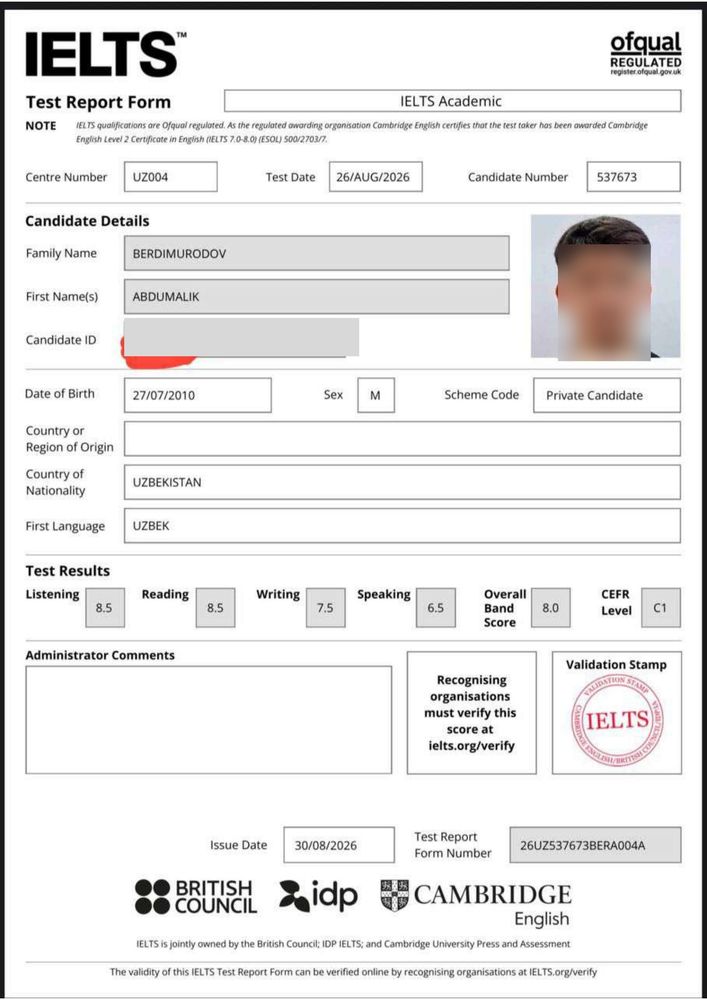
Task: Click the 'IELTS is jointly owned' footer line
Action: pos(353,943)
